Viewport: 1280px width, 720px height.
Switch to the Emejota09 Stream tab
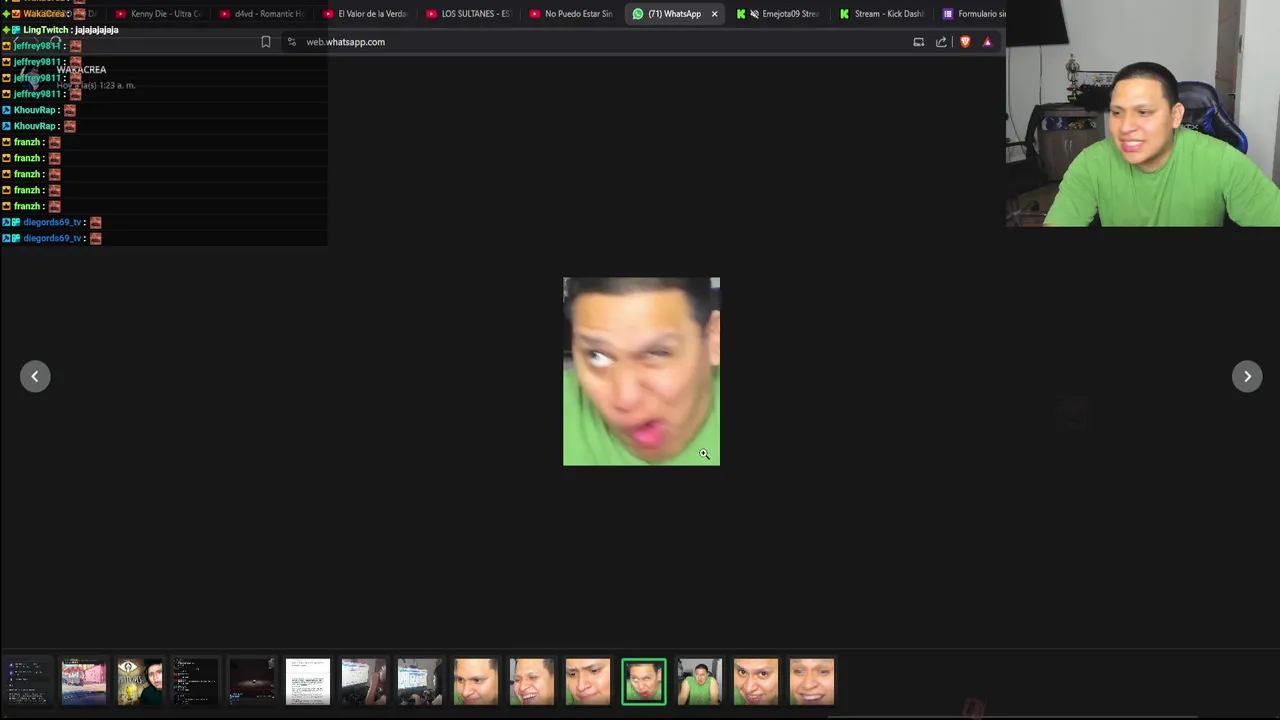(779, 14)
